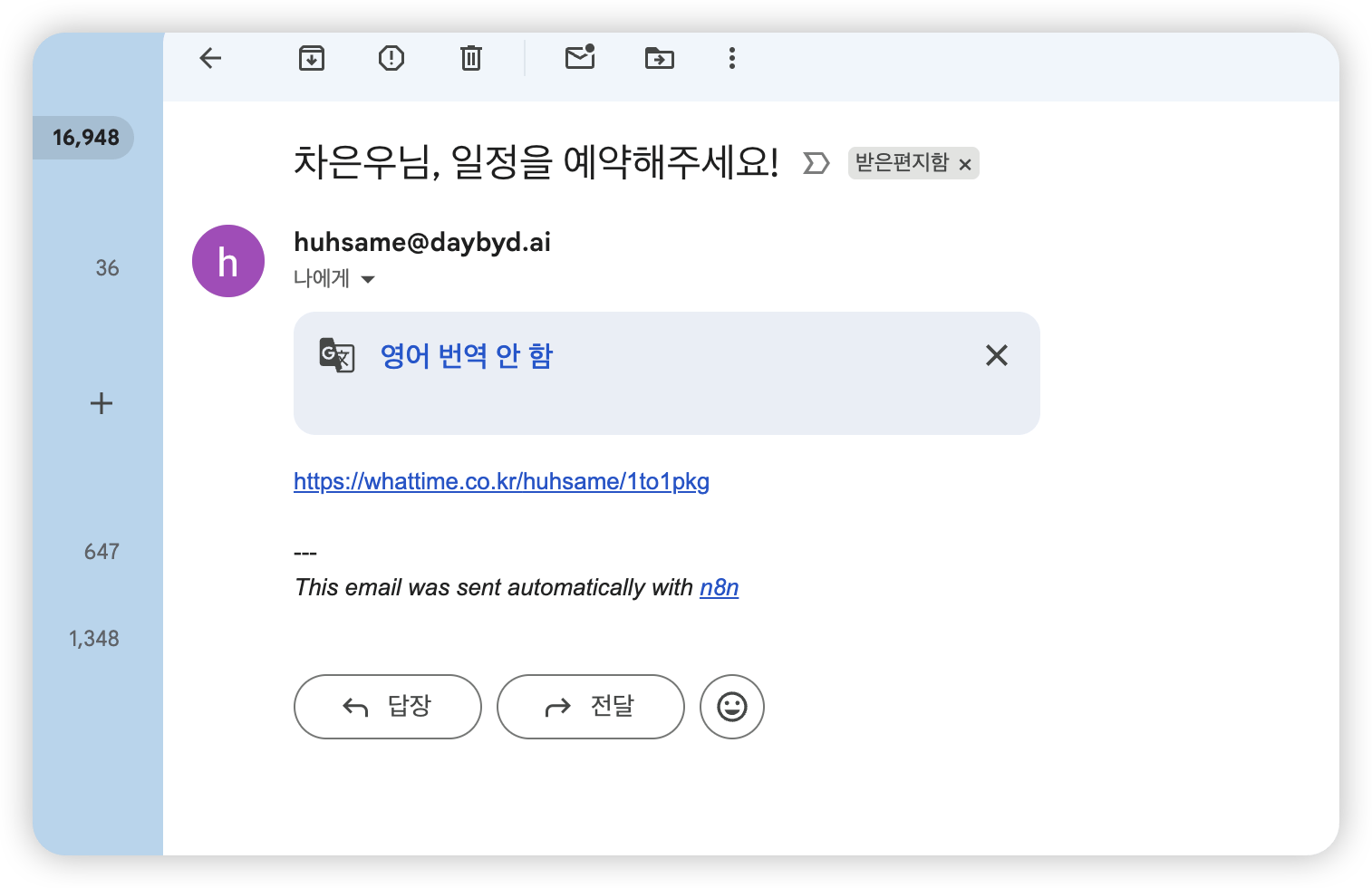Archive this email
Screen dimensions: 1372x888
click(312, 59)
